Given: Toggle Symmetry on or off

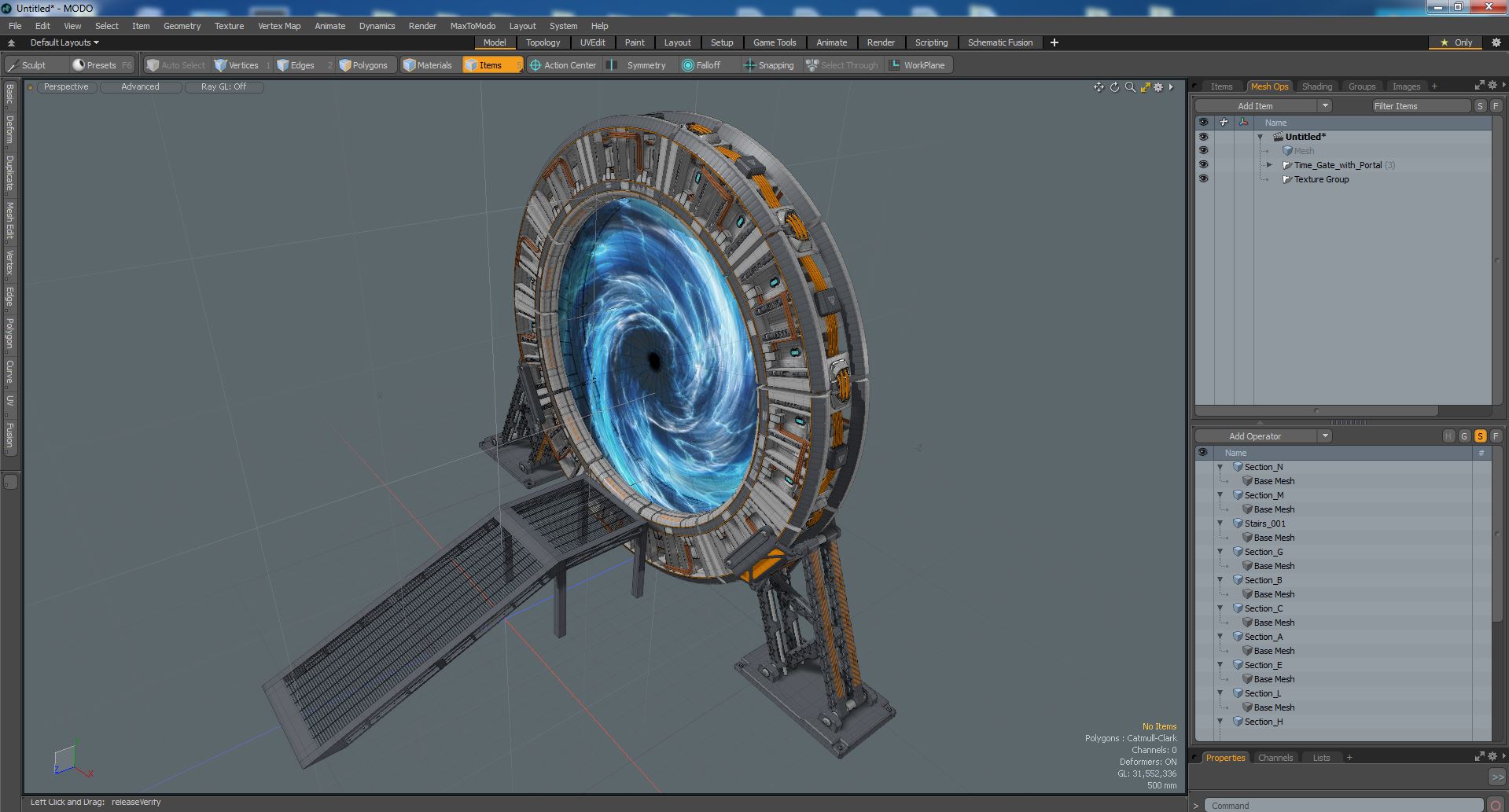Looking at the screenshot, I should click(639, 65).
